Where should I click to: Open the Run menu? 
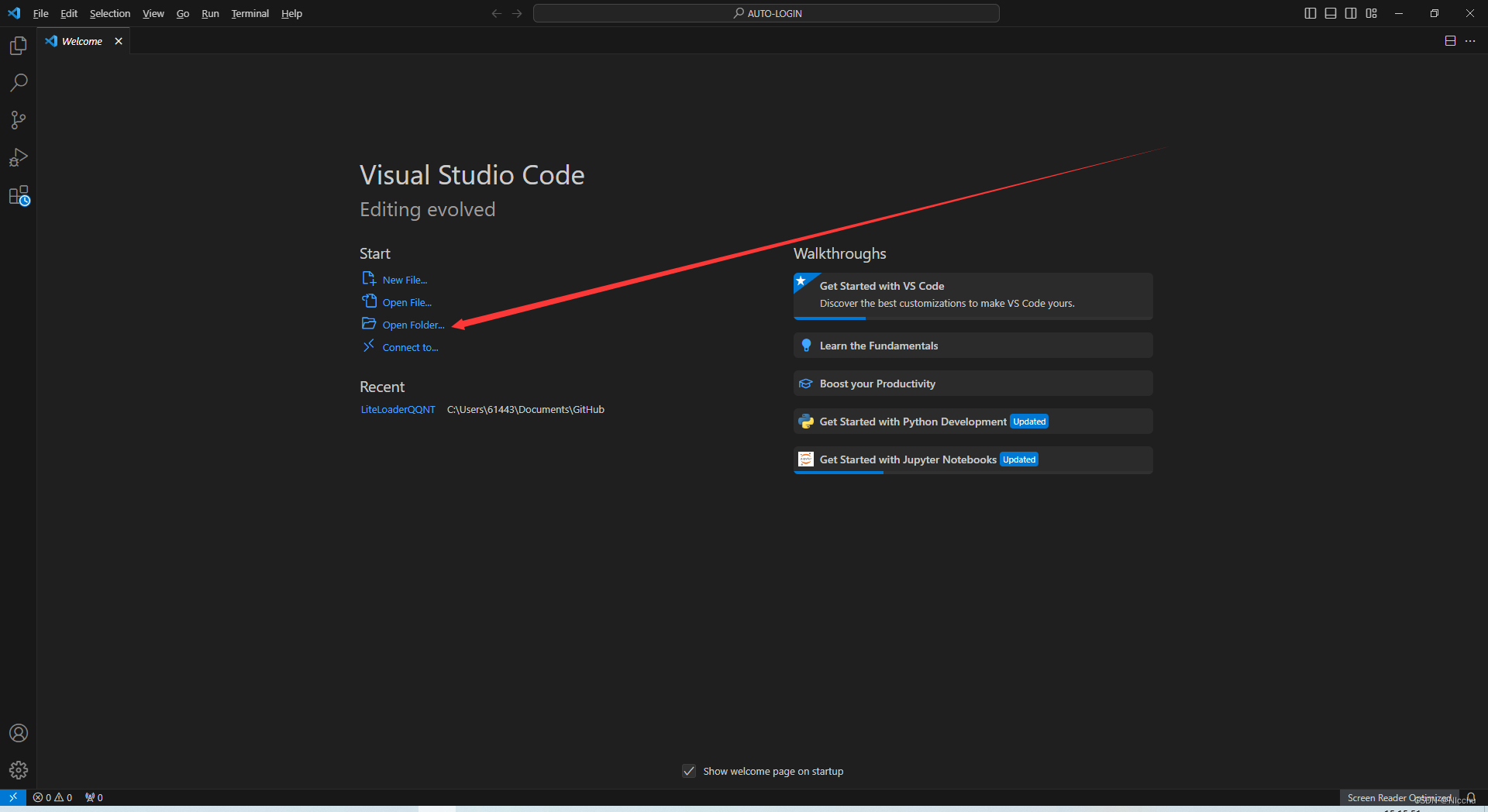click(210, 13)
